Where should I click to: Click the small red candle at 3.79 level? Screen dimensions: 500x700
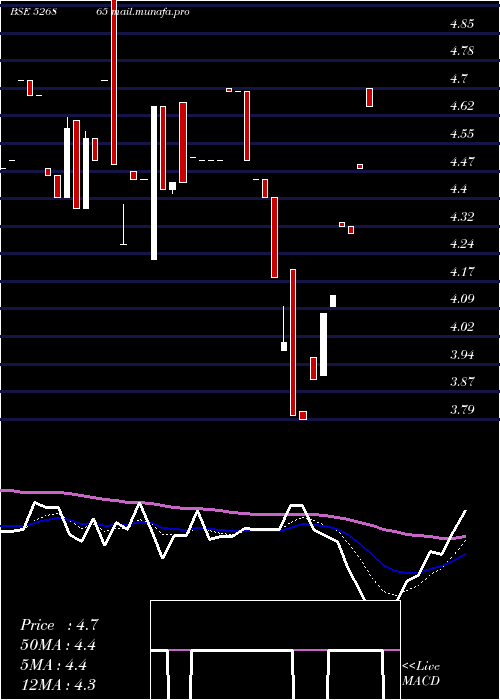coord(303,415)
